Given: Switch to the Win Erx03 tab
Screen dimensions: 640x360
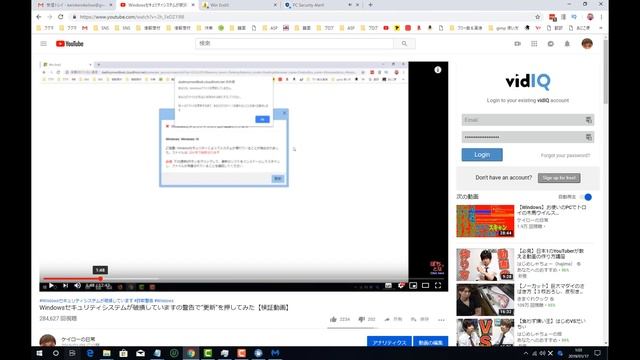Looking at the screenshot, I should 239,5.
